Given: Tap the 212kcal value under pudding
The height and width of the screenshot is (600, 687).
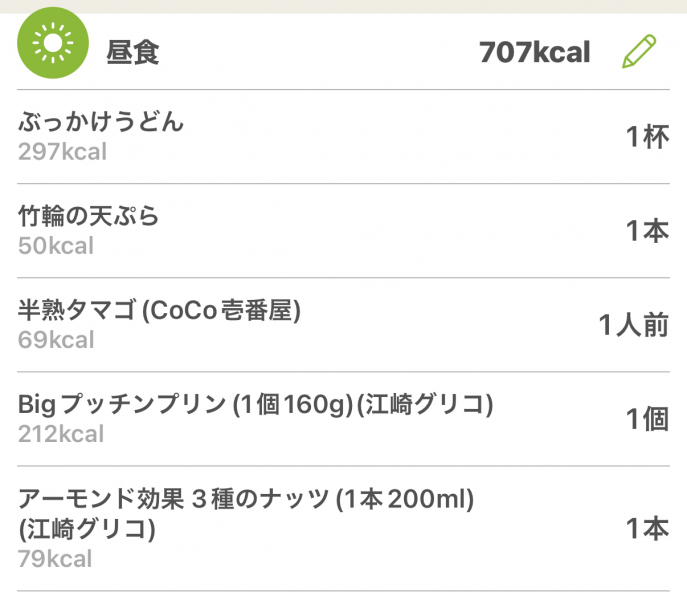Looking at the screenshot, I should (x=61, y=434).
